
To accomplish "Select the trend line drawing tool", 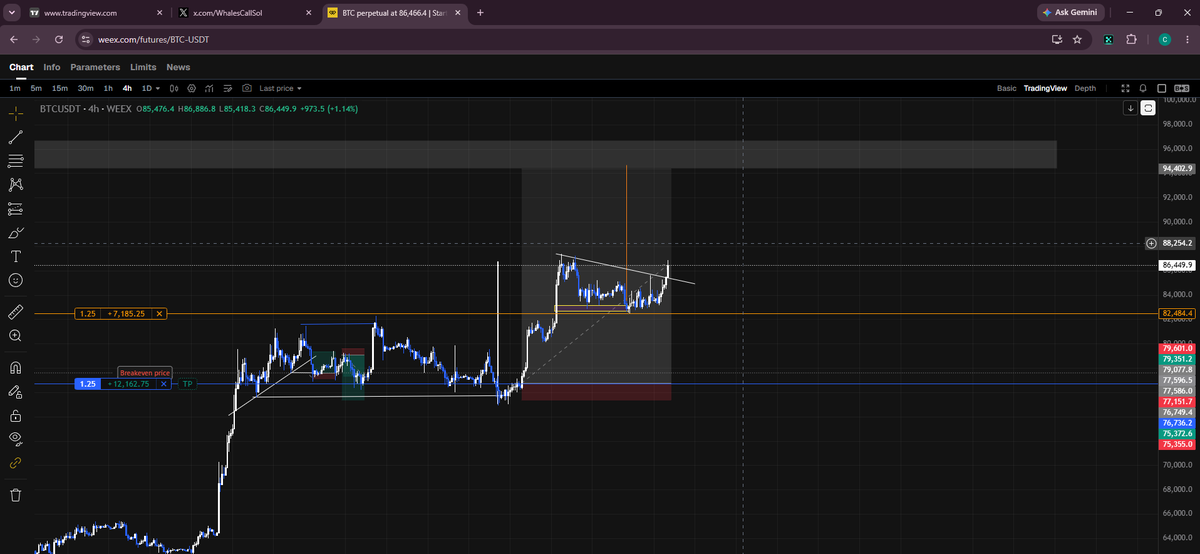I will click(x=15, y=136).
